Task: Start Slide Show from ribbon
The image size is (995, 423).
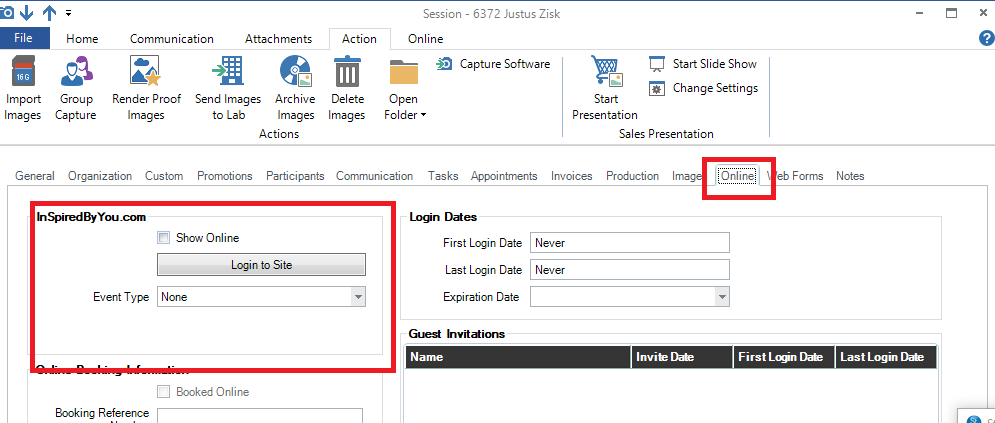Action: (657, 64)
